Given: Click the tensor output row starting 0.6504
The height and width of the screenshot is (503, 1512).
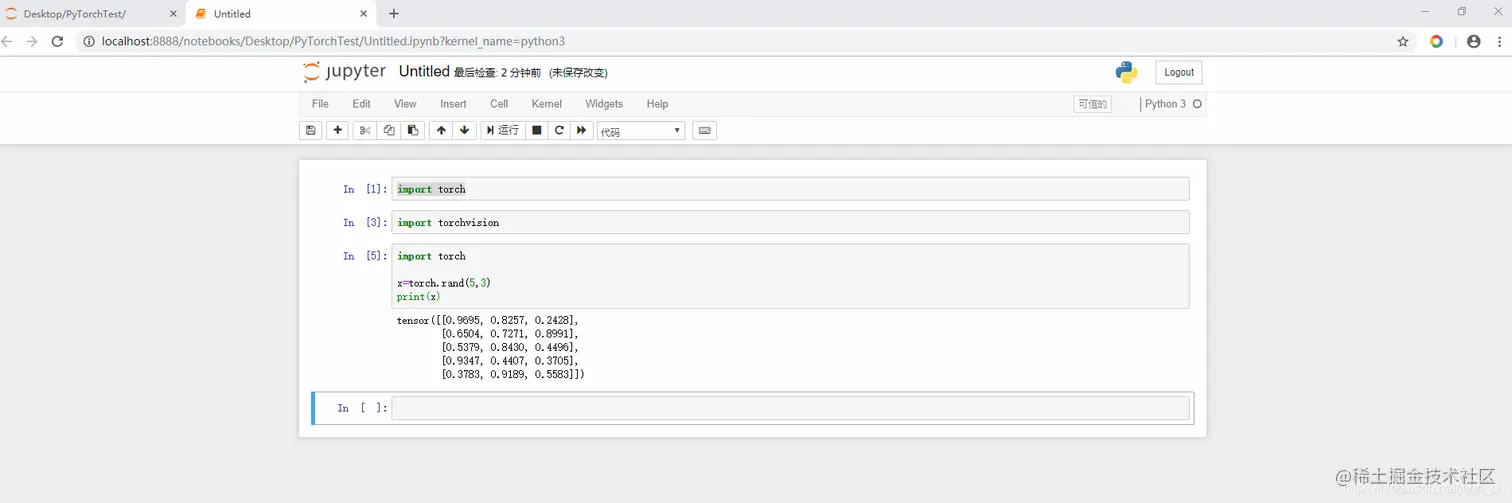Looking at the screenshot, I should pos(510,333).
